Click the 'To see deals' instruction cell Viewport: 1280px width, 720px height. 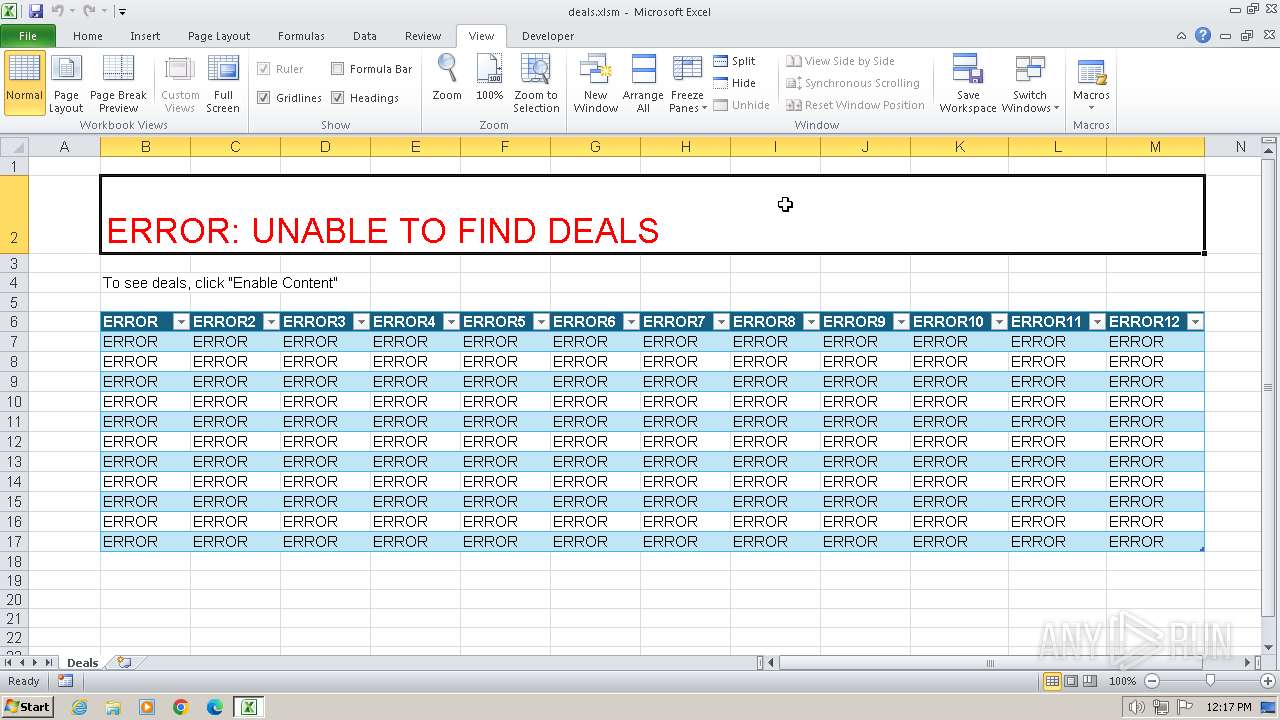tap(220, 283)
